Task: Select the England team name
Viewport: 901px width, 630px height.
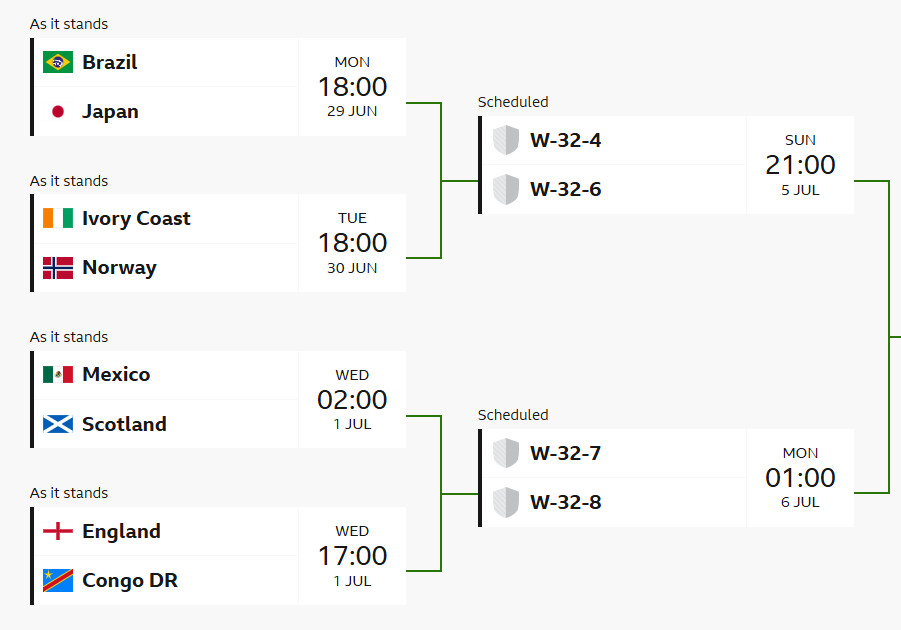Action: point(121,532)
